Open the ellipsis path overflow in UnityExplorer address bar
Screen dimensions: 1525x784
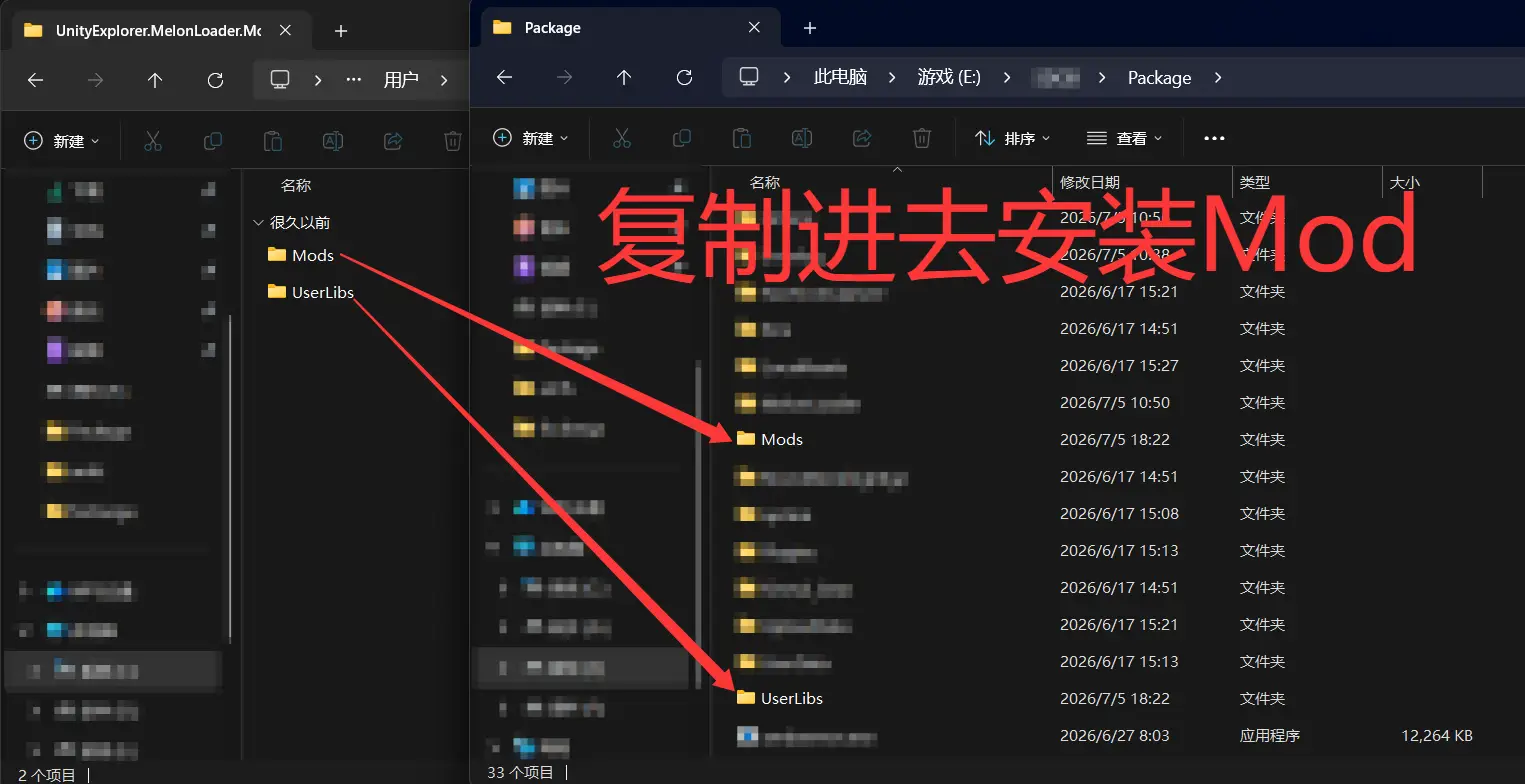tap(354, 79)
